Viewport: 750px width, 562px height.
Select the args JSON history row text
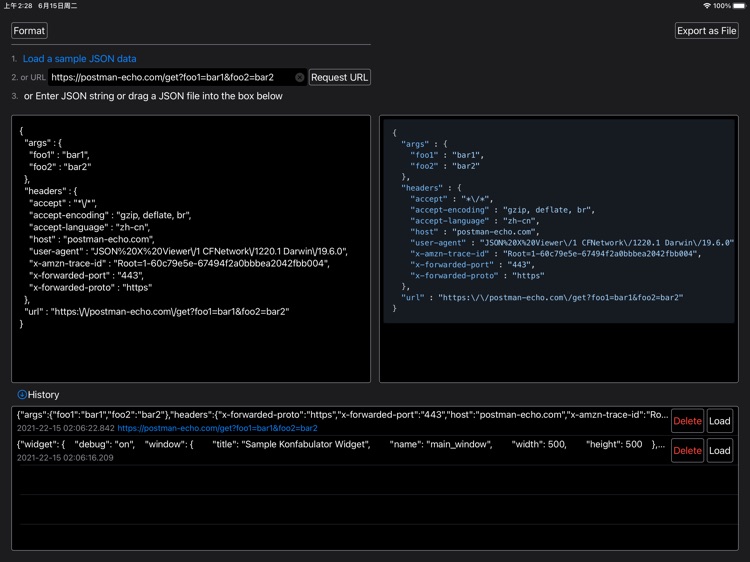(x=342, y=415)
